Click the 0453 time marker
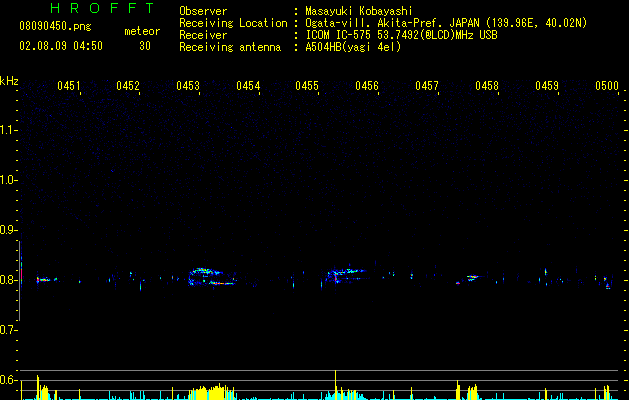The height and width of the screenshot is (400, 629). click(188, 86)
